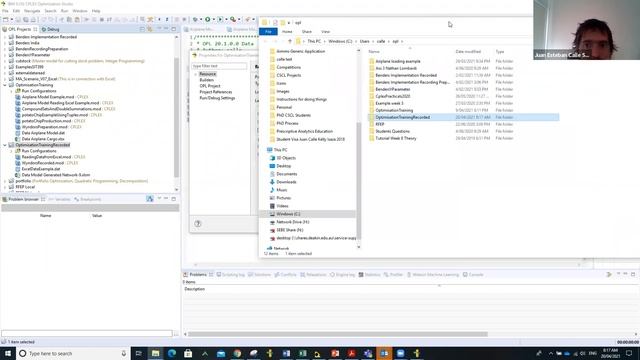Select 'WyndorRecorded.mod' in the project tree

pos(43,163)
